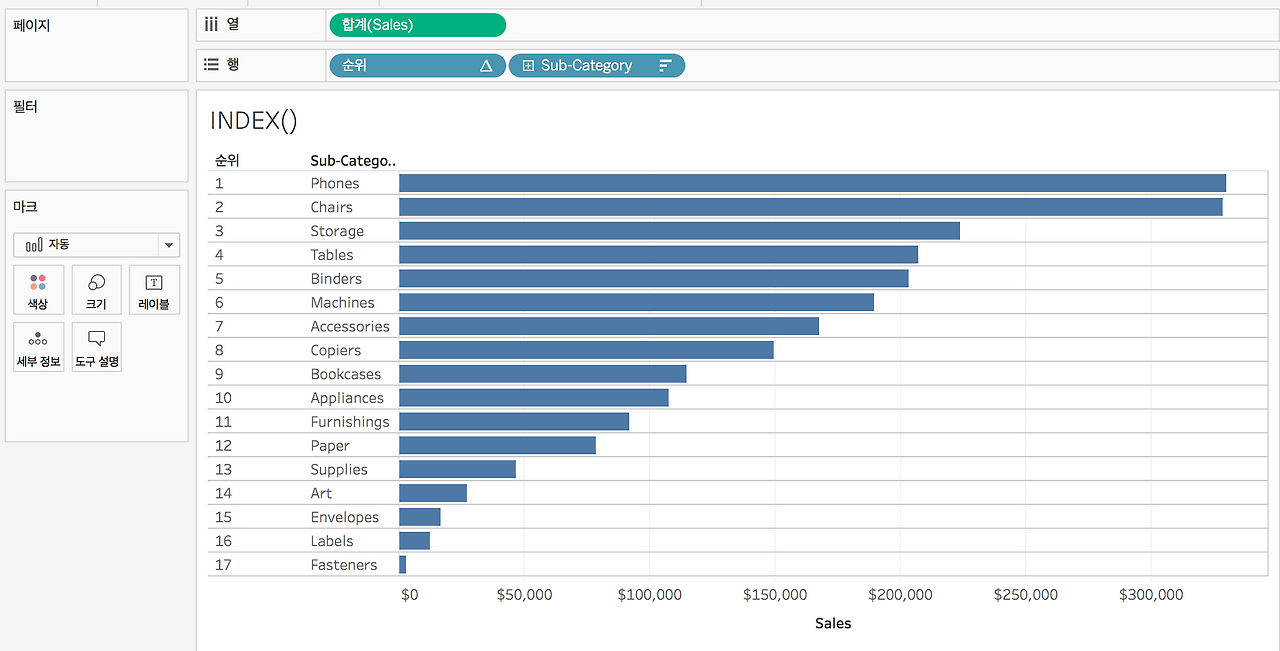Click the Filters (필터) shelf
Viewport: 1280px width, 651px height.
[97, 136]
